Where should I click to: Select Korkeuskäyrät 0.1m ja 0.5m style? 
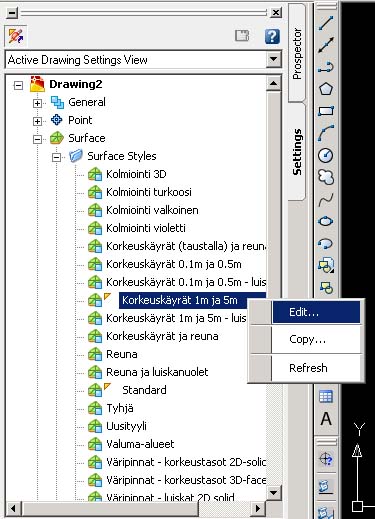[x=174, y=264]
